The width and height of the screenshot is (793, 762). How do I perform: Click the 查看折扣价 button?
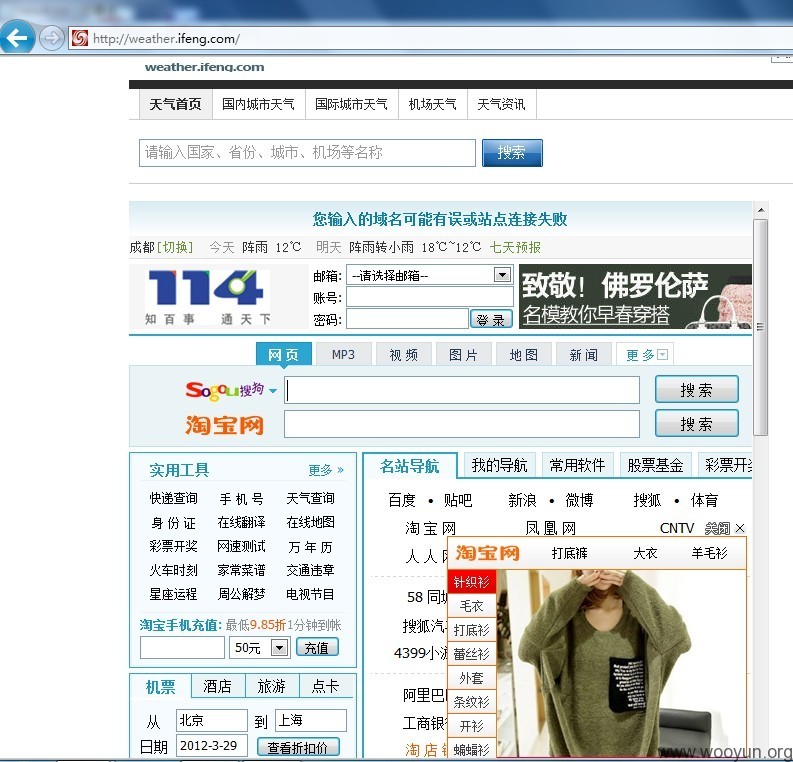[298, 747]
